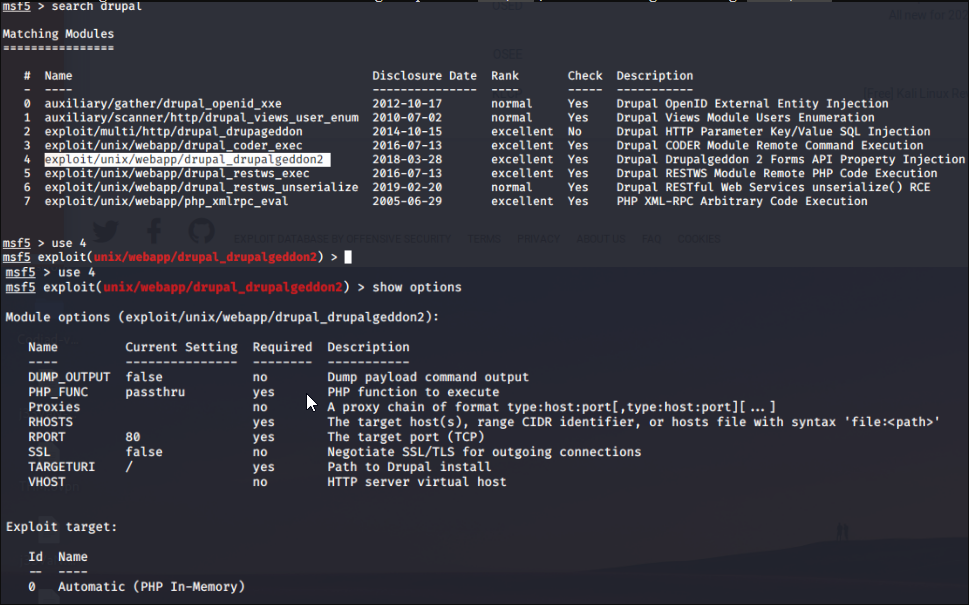Click 'Drupal CODER Module Remote Command Execution' description
Viewport: 969px width, 605px height.
click(770, 146)
